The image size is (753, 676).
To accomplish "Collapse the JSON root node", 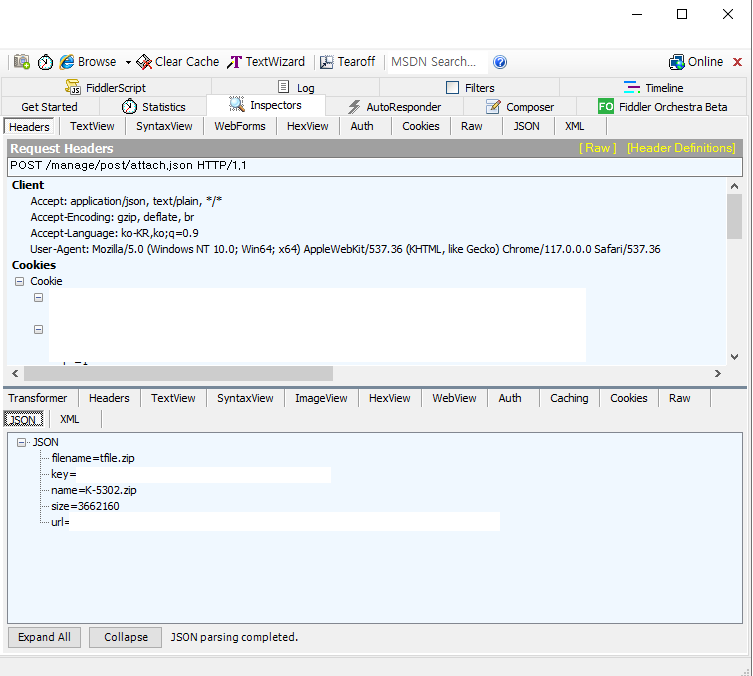I will (x=21, y=442).
